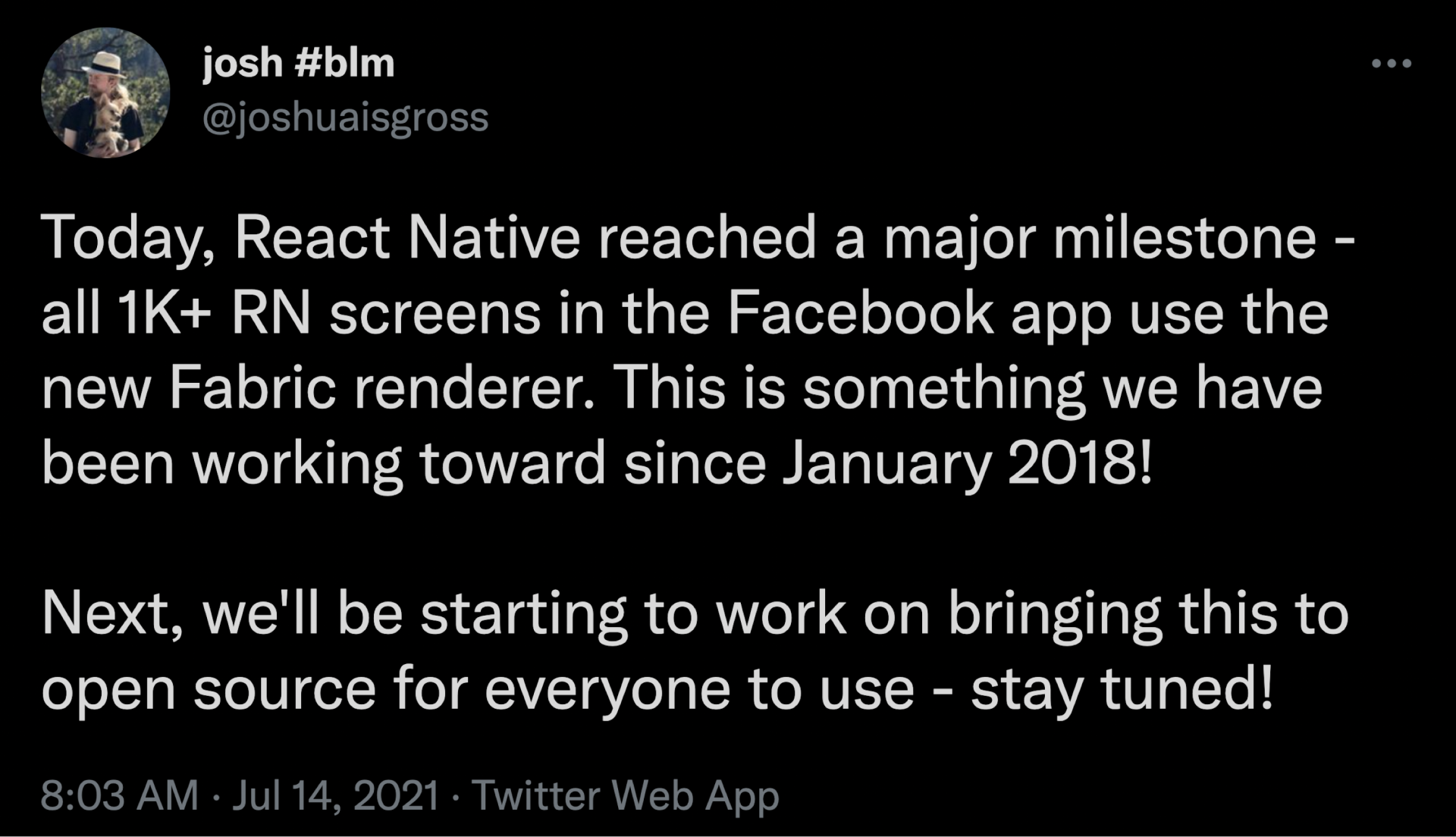Click "stay tuned!" at the tweet's end
Screen dimensions: 1456x837
1122,689
